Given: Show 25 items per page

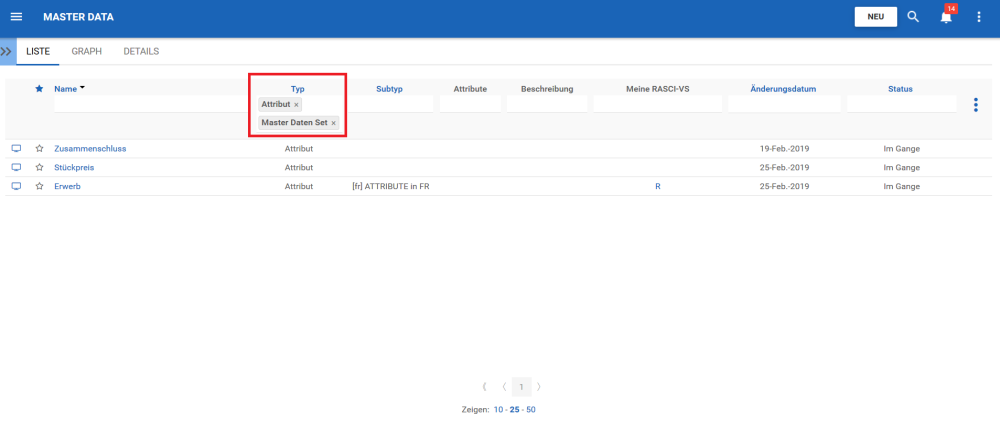Looking at the screenshot, I should pyautogui.click(x=514, y=410).
